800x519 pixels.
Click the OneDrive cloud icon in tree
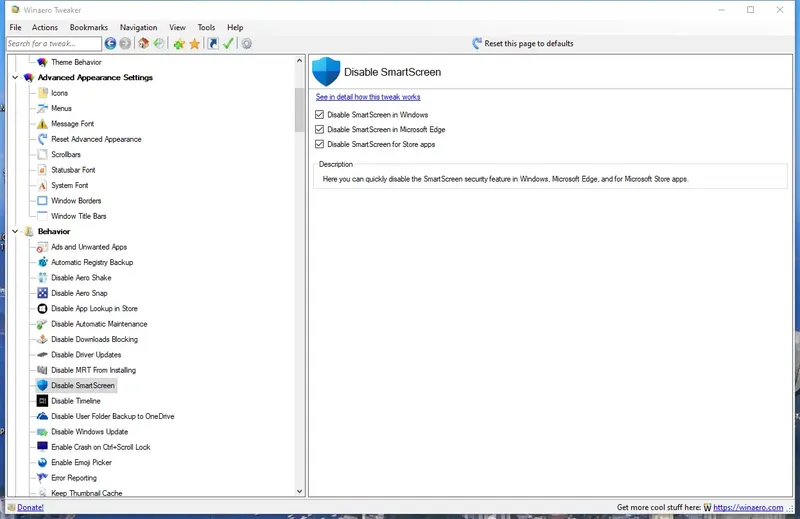pos(42,416)
